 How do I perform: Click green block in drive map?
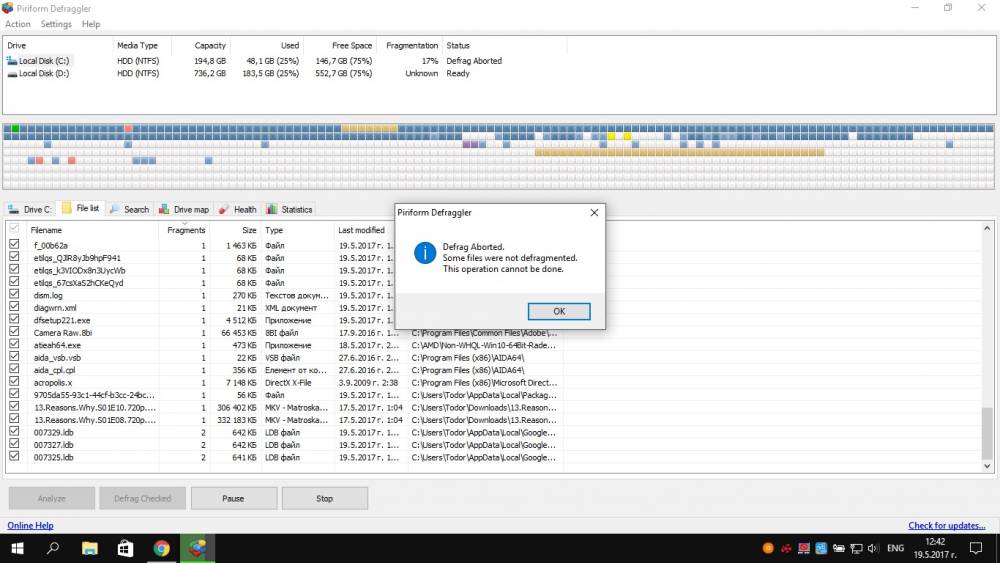pyautogui.click(x=15, y=128)
